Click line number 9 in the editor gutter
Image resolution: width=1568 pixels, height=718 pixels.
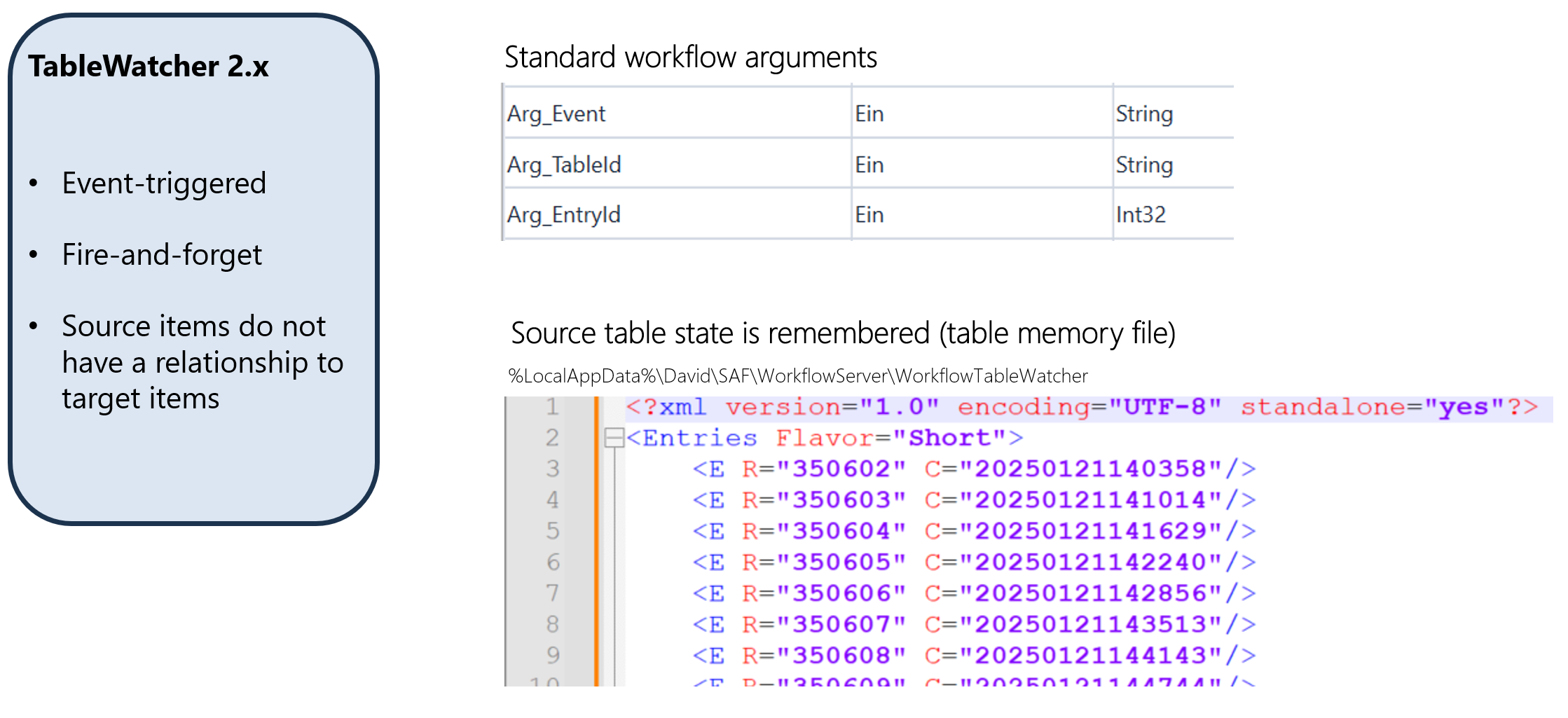[552, 655]
